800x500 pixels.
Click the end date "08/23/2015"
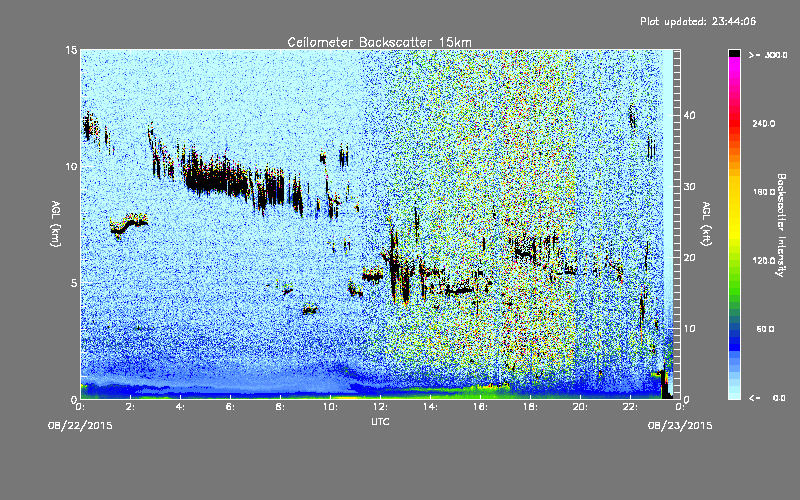coord(680,426)
